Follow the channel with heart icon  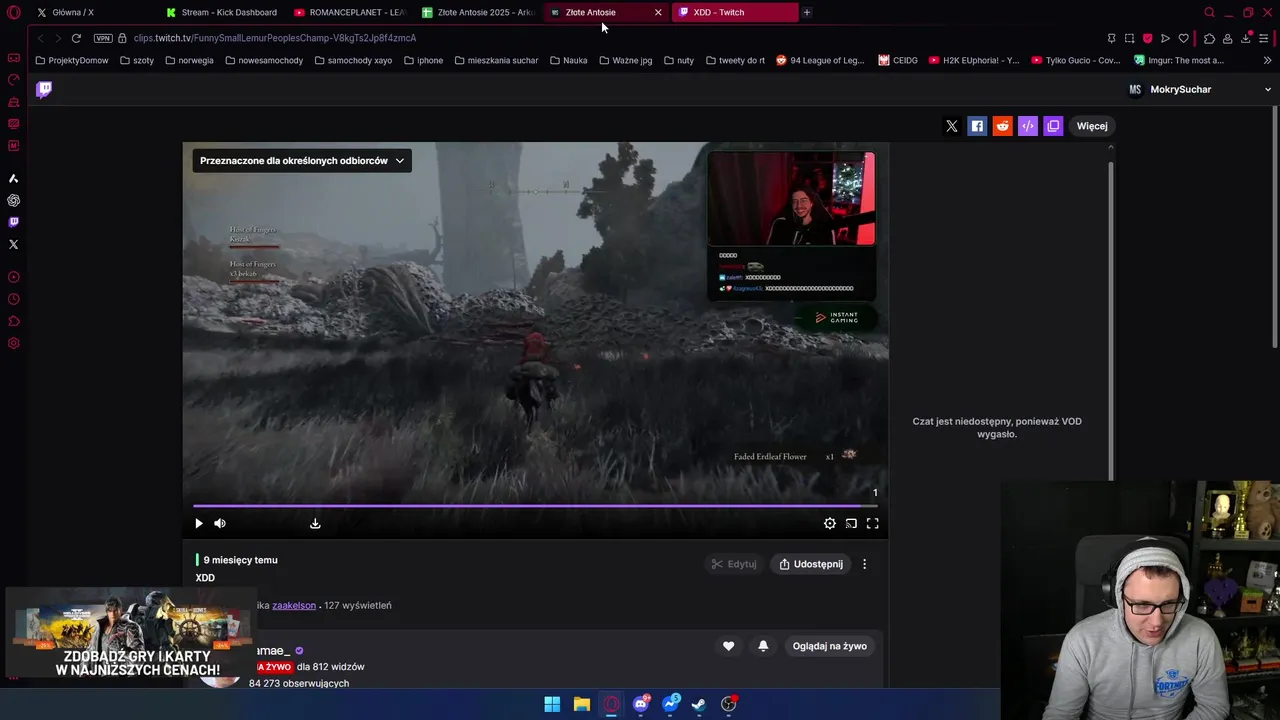point(728,646)
